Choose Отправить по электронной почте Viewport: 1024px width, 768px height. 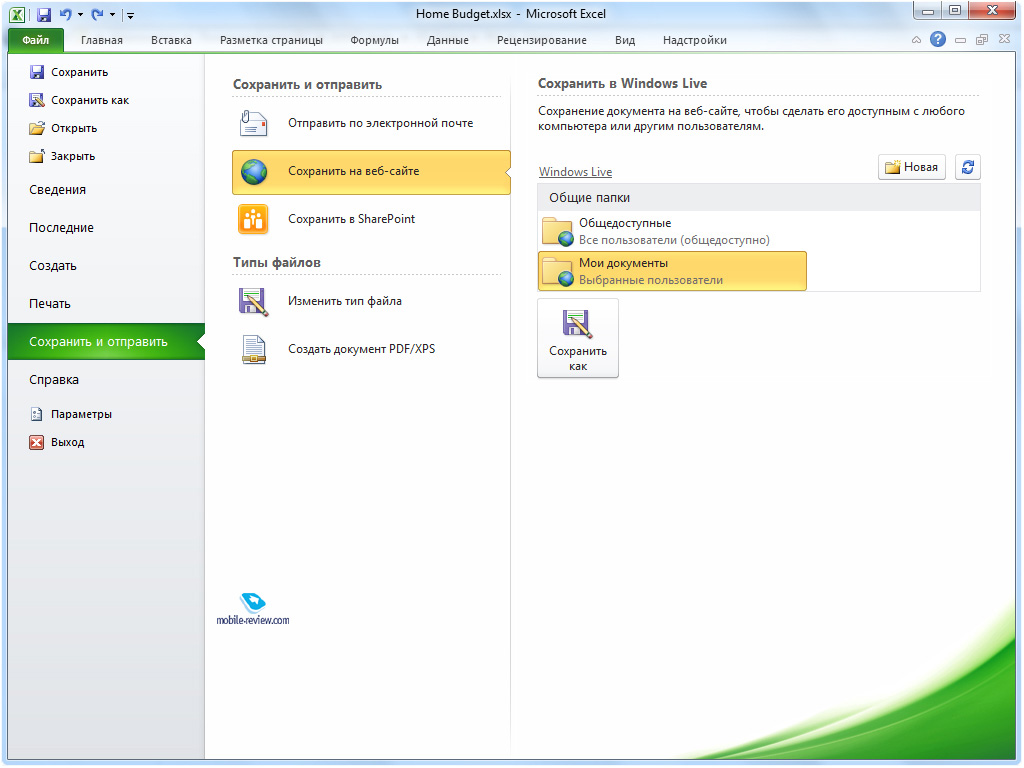click(x=371, y=123)
